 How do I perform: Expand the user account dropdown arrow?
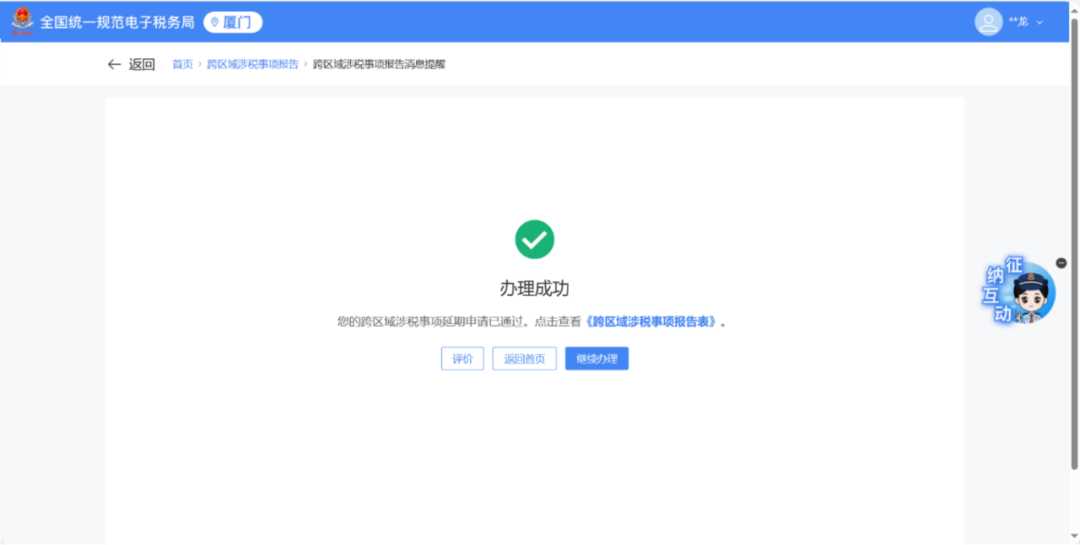(x=1040, y=22)
